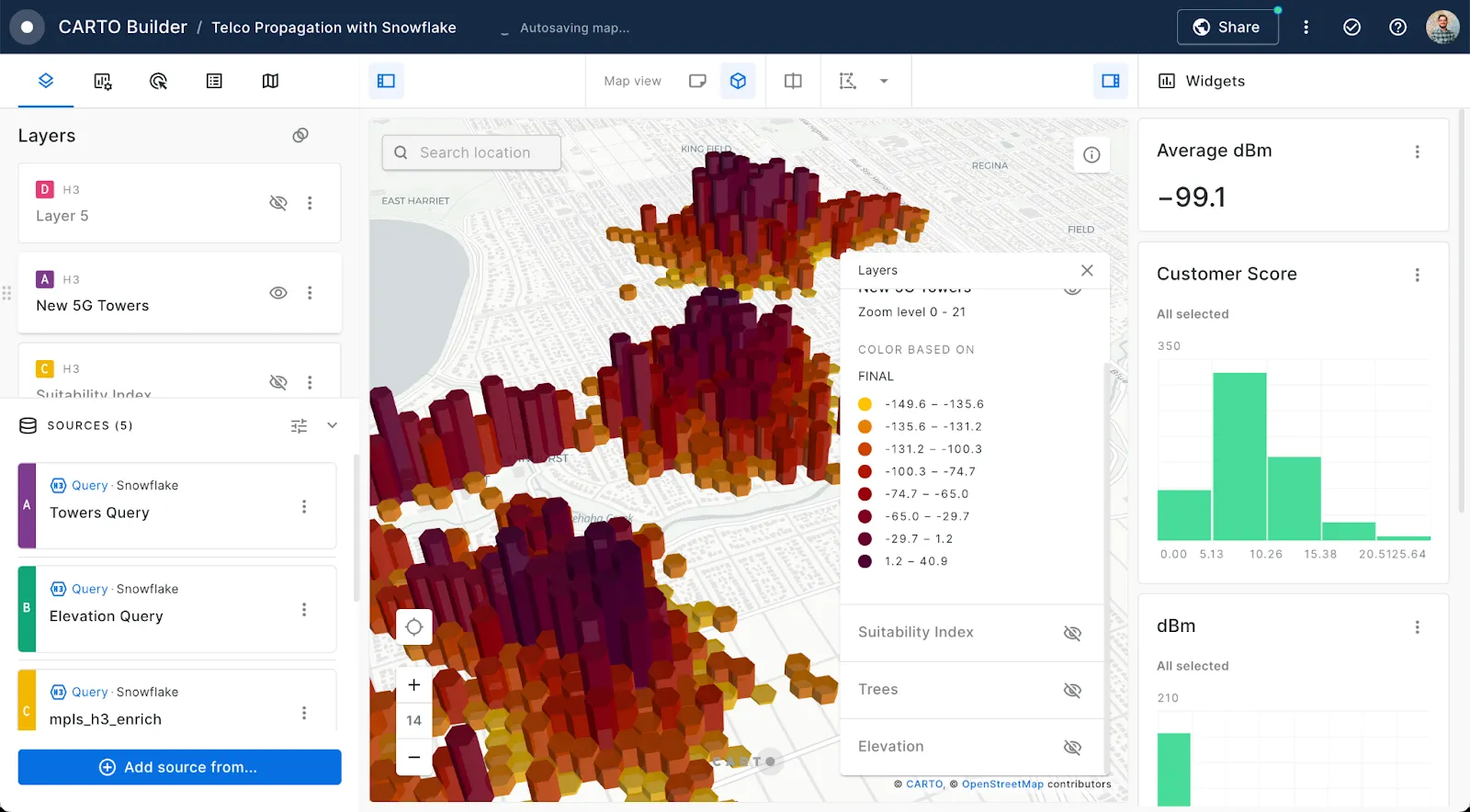This screenshot has height=812, width=1470.
Task: Switch to split map view icon
Action: 793,81
